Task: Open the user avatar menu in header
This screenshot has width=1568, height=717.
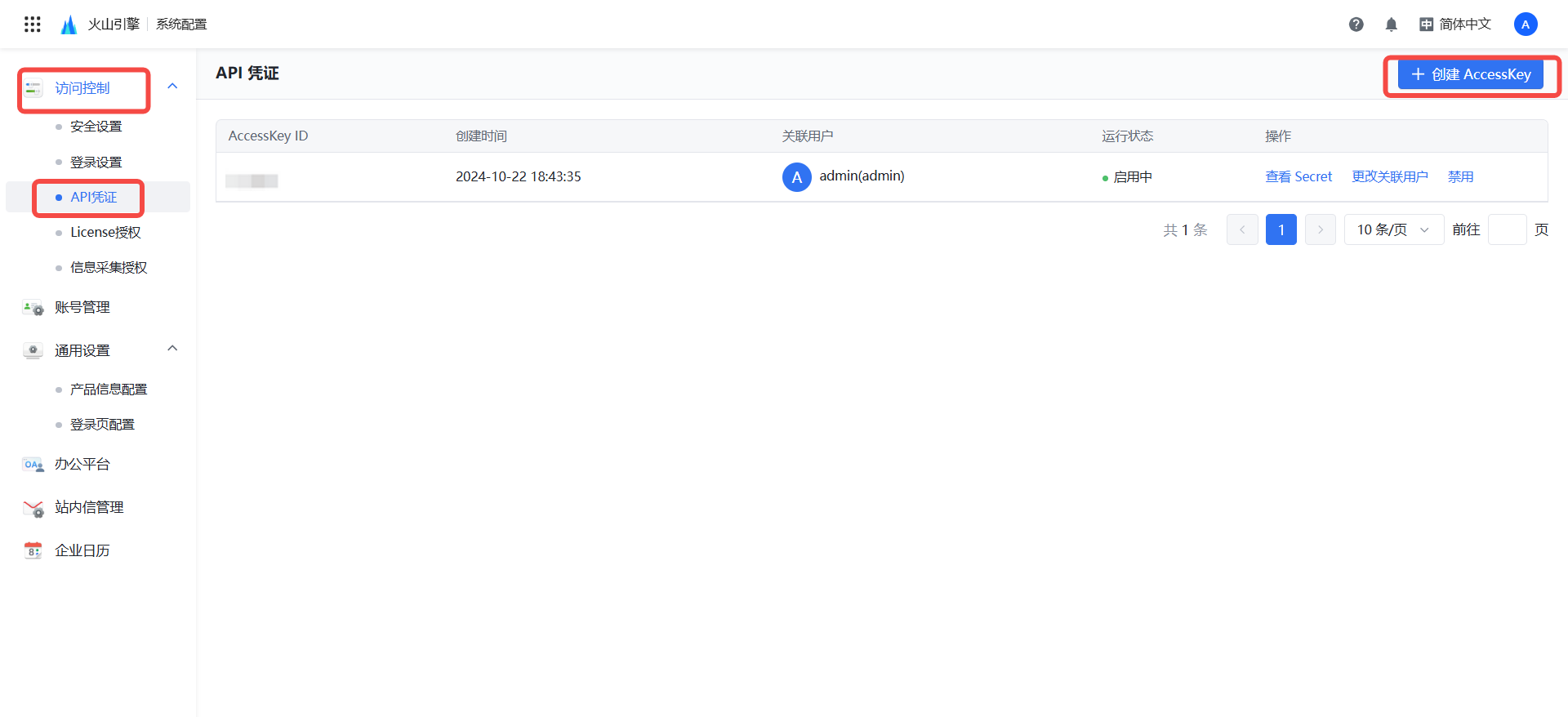Action: click(1526, 24)
